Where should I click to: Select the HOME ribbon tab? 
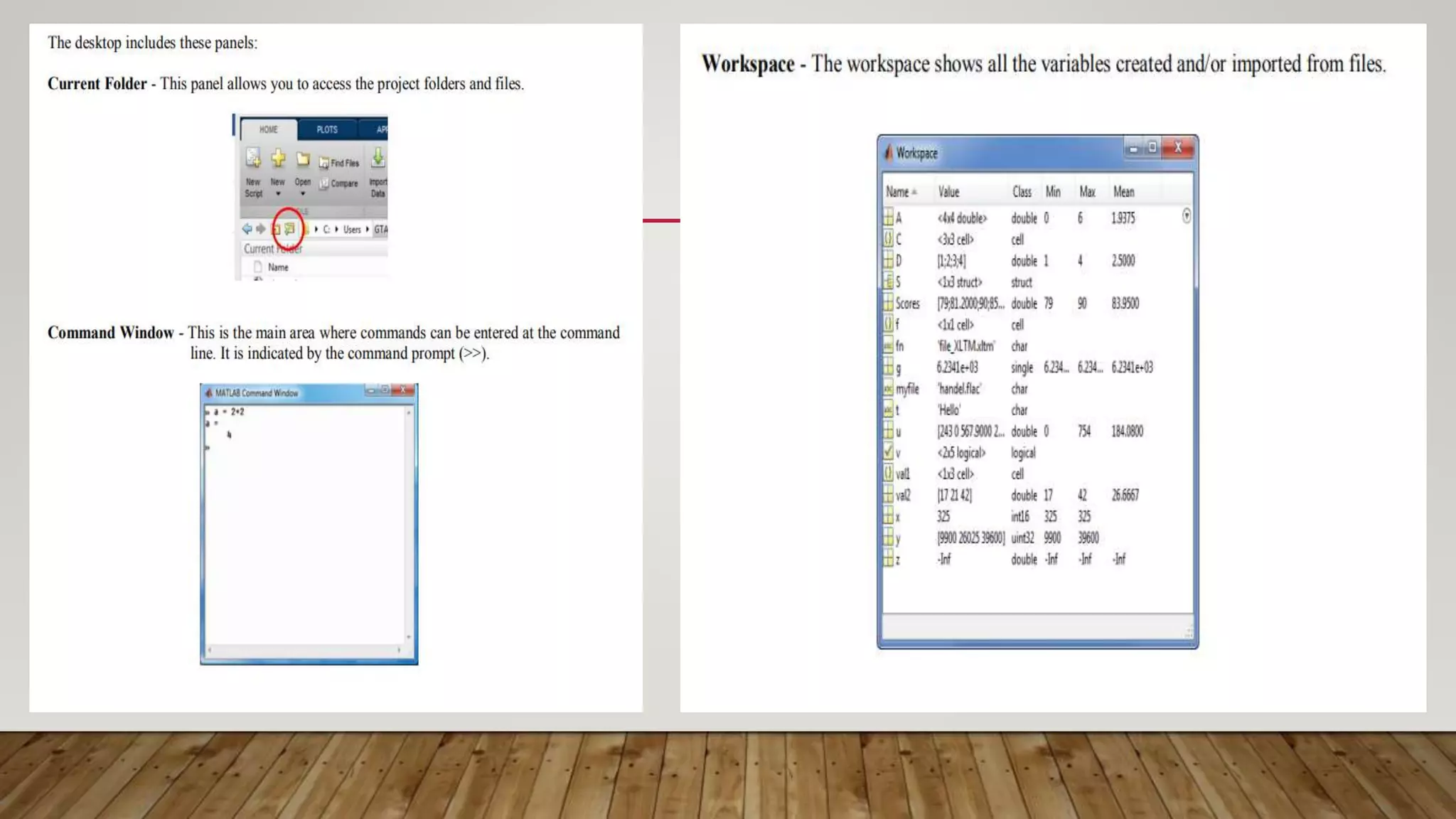click(269, 129)
